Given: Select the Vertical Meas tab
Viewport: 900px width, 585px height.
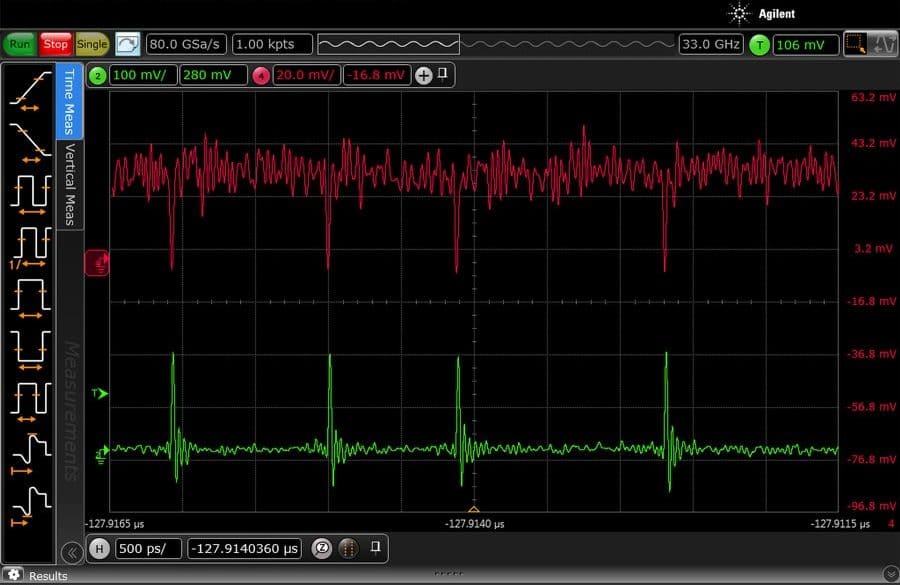Looking at the screenshot, I should tap(69, 184).
